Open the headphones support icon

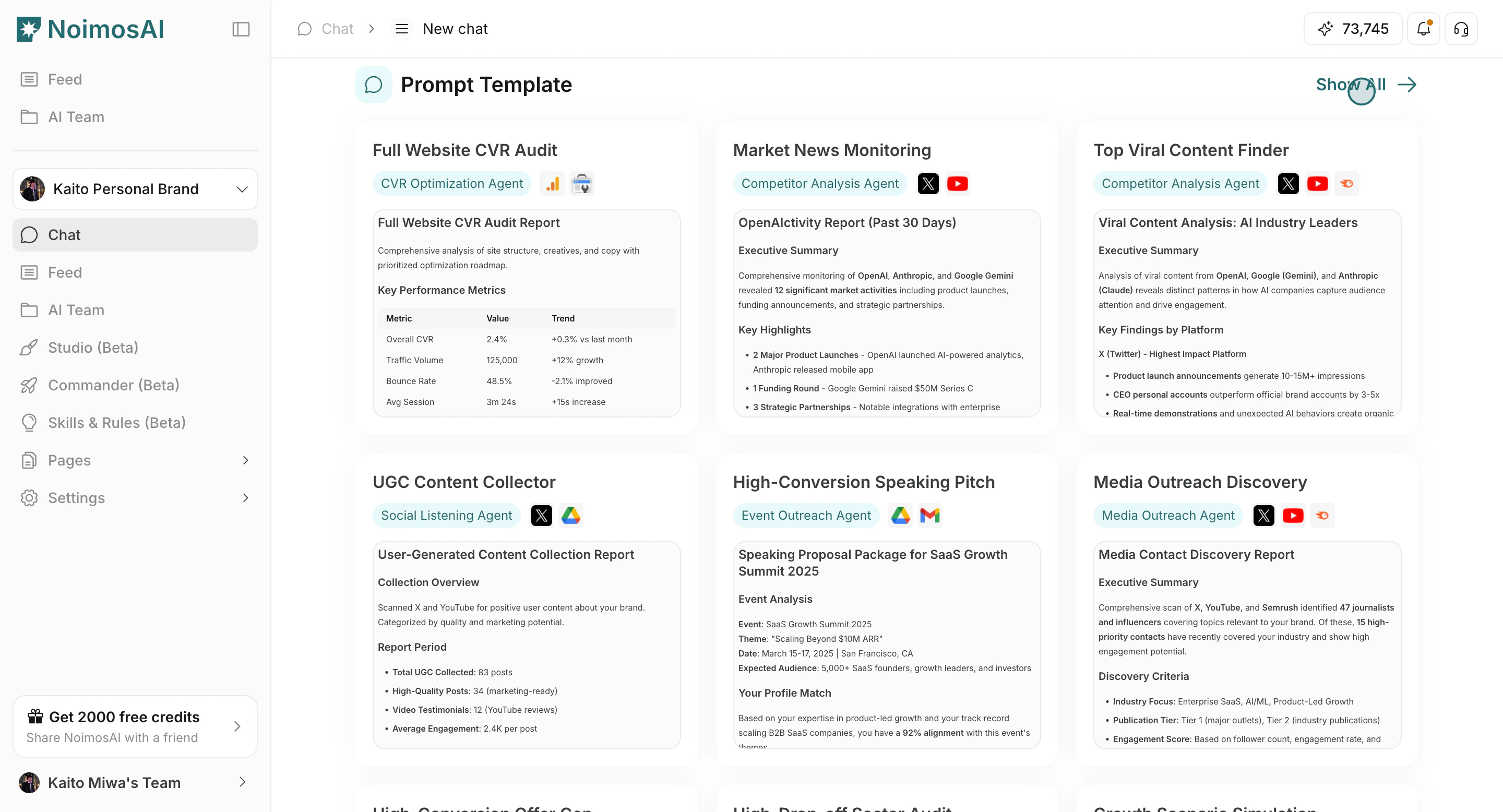coord(1461,29)
